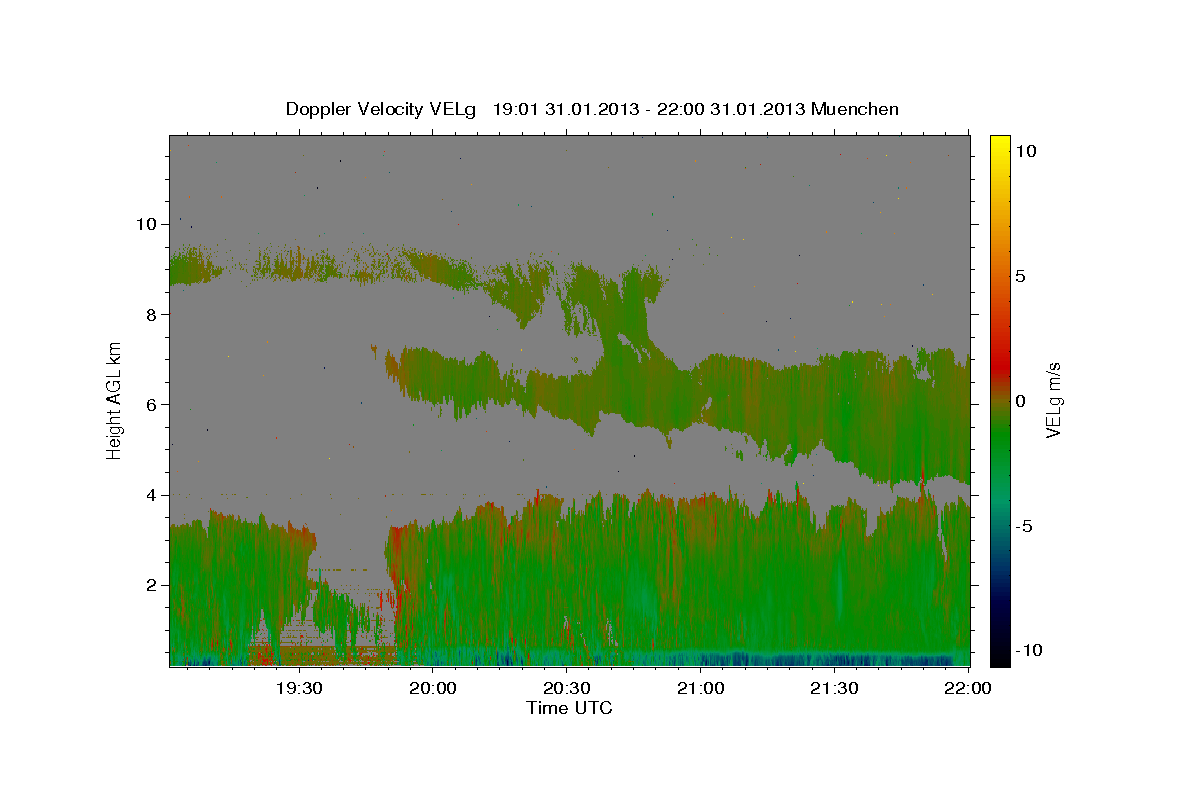Click the 'Time UTC' axis label

569,708
